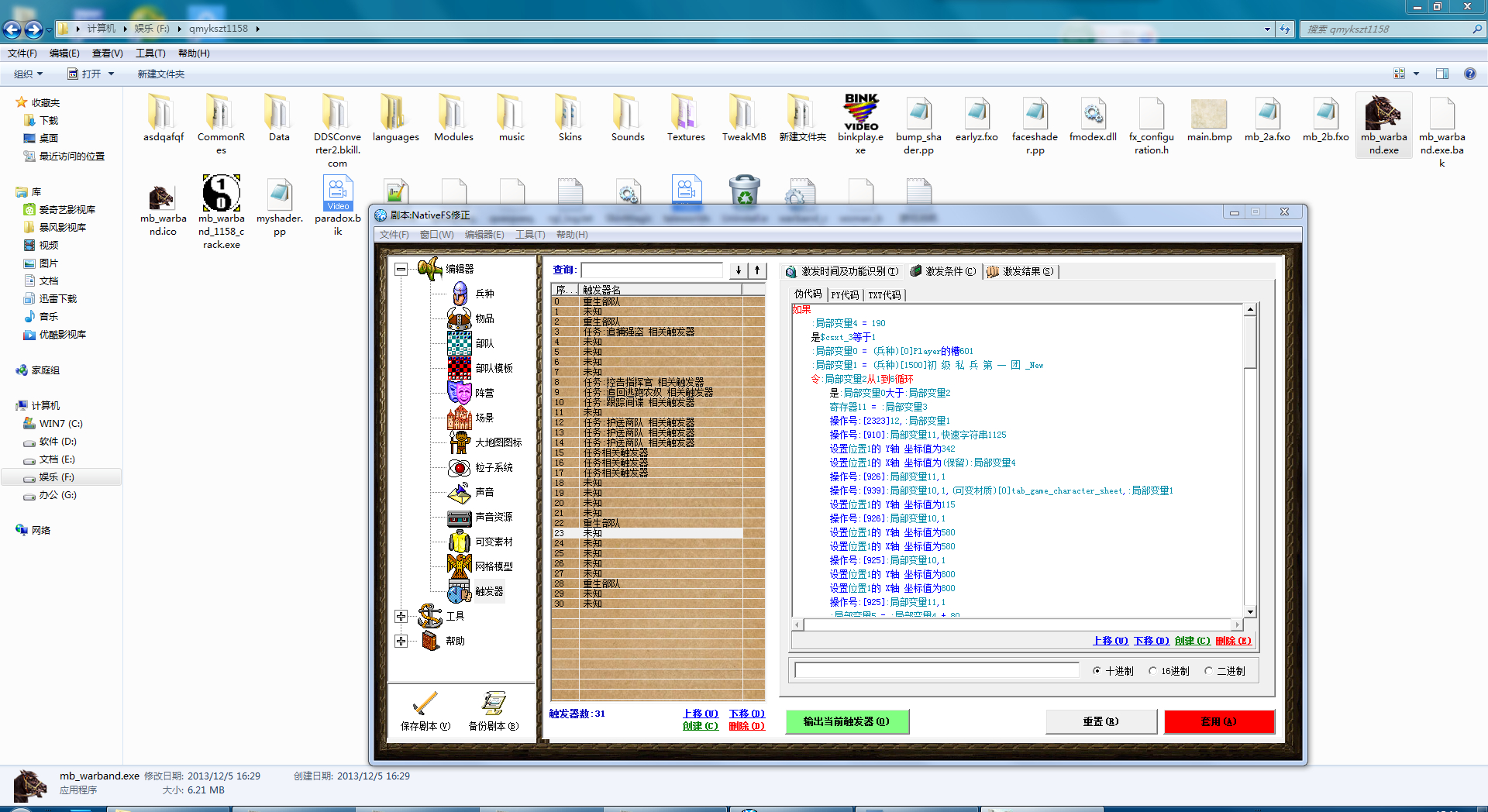Switch to the 激发结果 tab
The image size is (1488, 812).
(x=1021, y=271)
